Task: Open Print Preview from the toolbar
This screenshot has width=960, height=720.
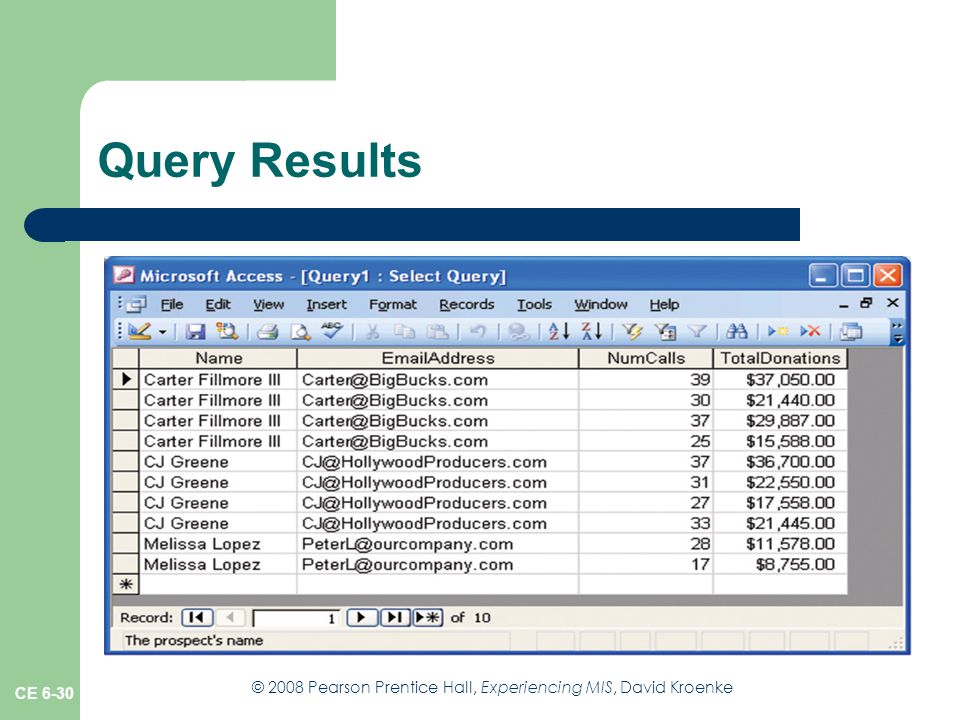Action: click(300, 332)
